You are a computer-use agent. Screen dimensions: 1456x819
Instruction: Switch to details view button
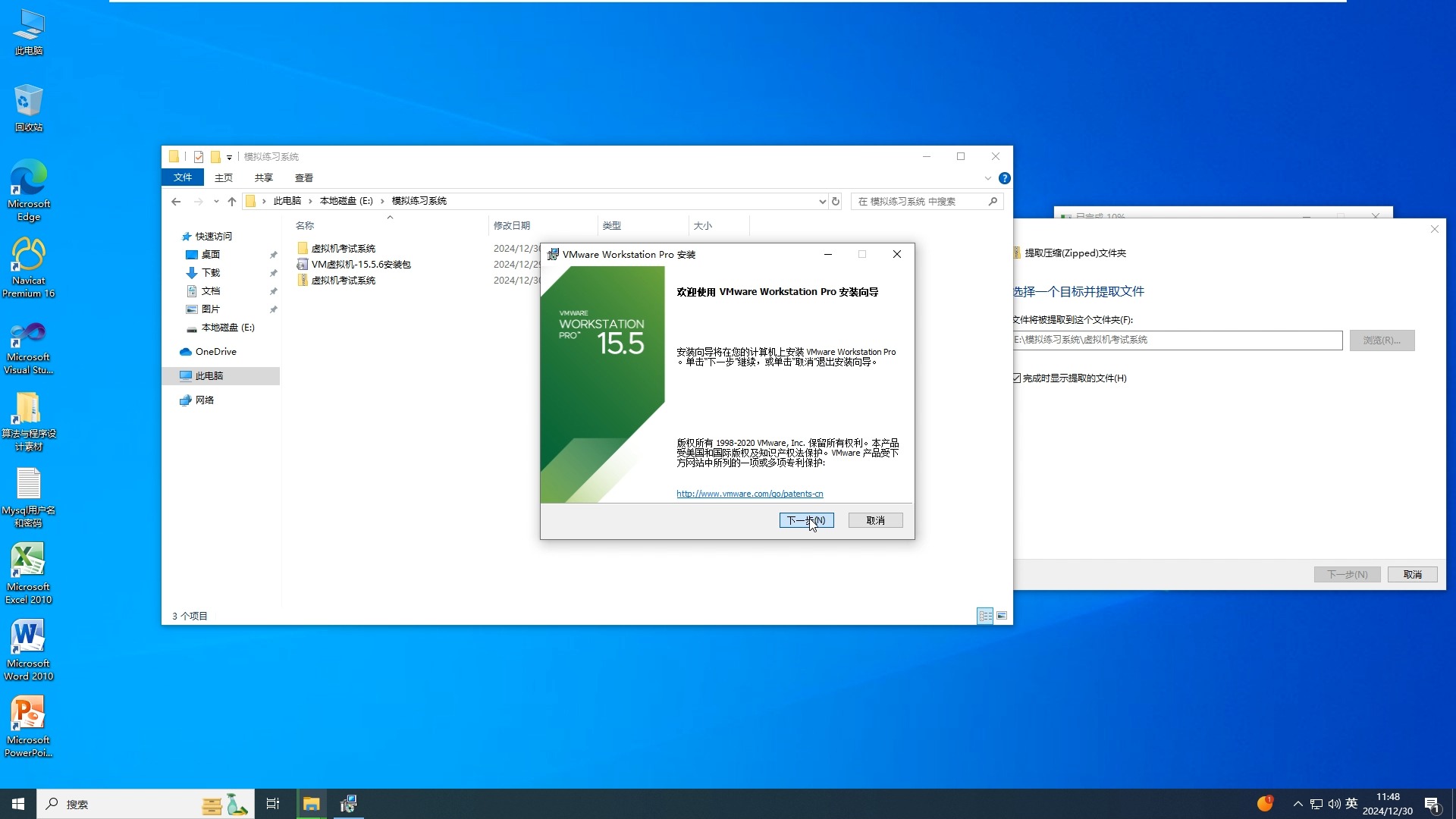coord(984,616)
